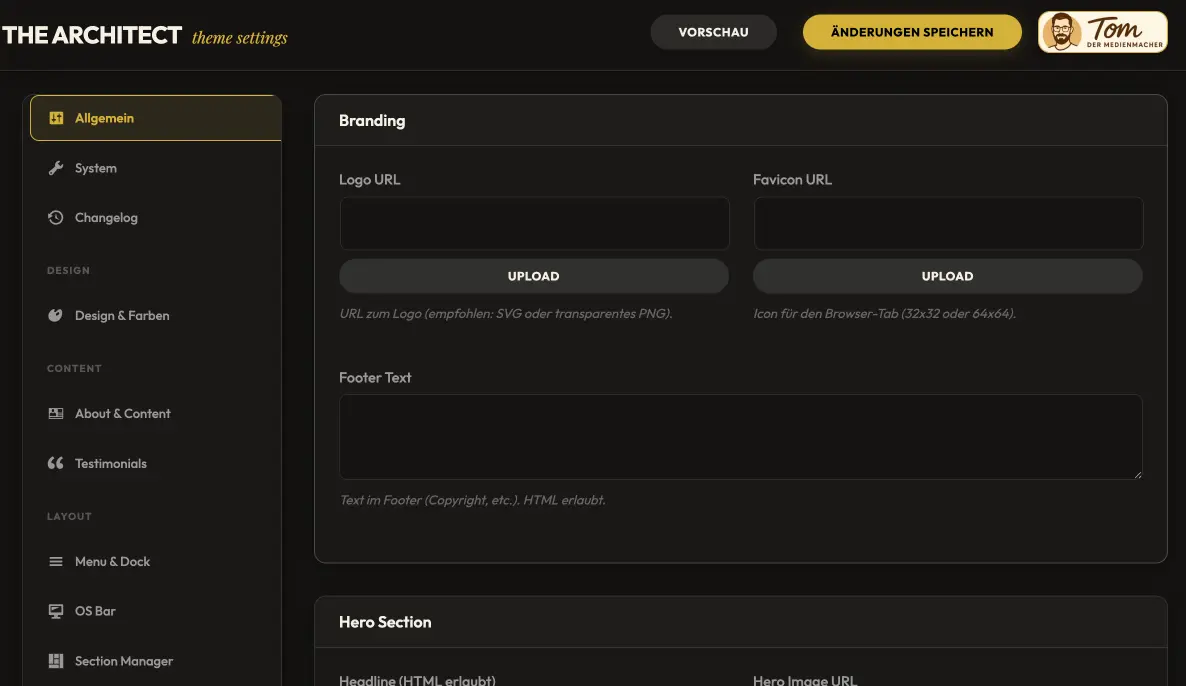Click the clock icon beside Changelog
Image resolution: width=1186 pixels, height=686 pixels.
[x=56, y=217]
